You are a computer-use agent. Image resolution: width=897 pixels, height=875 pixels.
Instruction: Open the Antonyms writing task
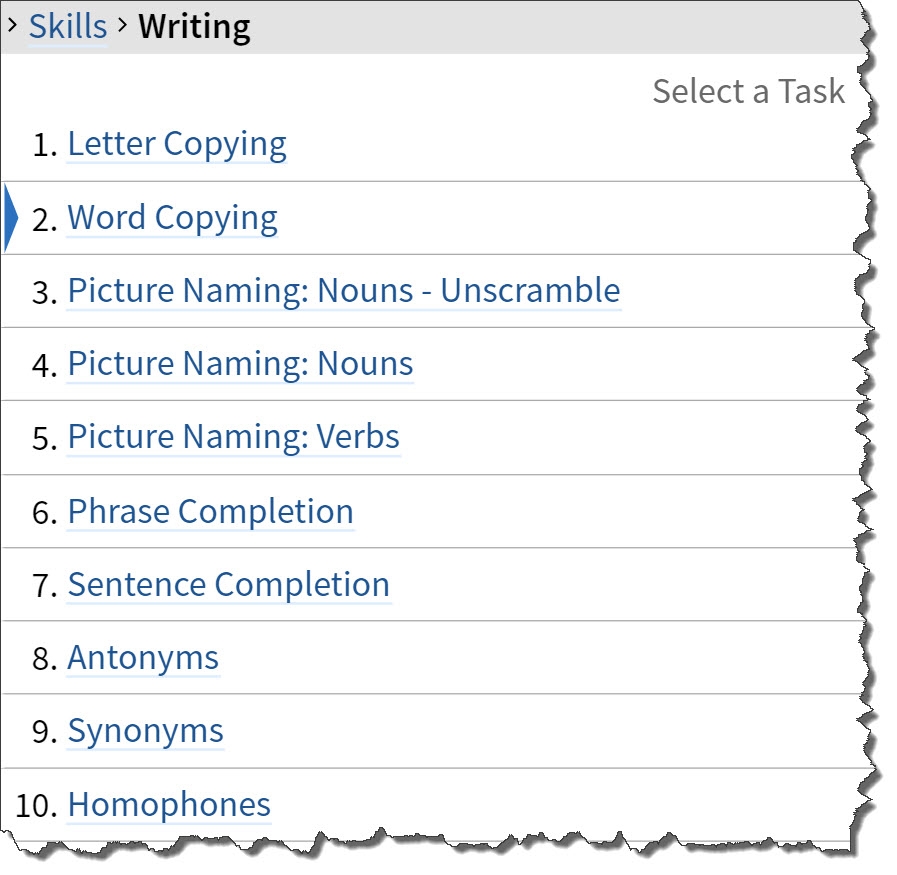click(143, 658)
